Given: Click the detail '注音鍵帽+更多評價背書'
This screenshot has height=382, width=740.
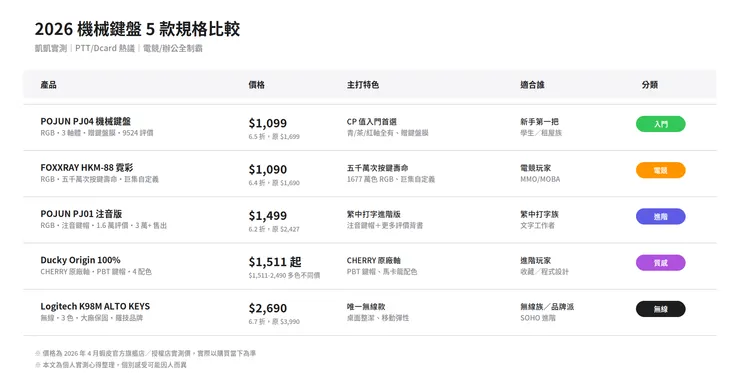Looking at the screenshot, I should tap(385, 226).
